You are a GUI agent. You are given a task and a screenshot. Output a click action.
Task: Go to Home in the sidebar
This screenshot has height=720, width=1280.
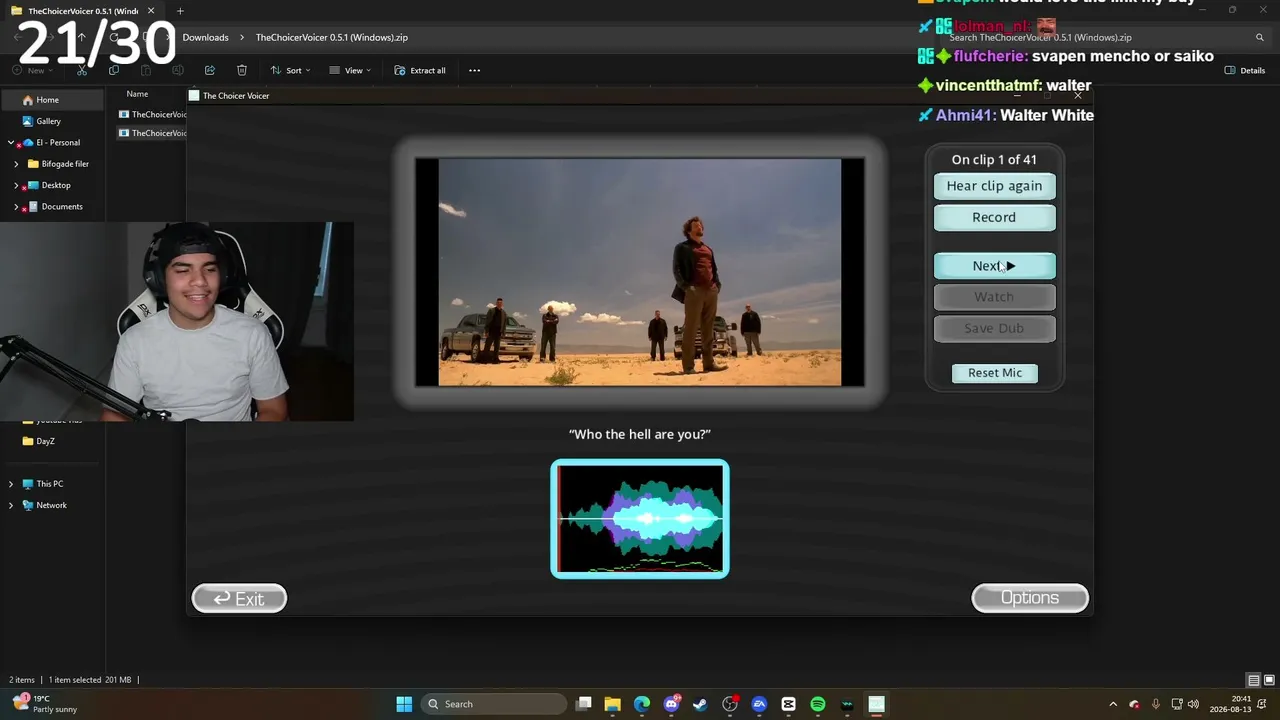(52, 100)
